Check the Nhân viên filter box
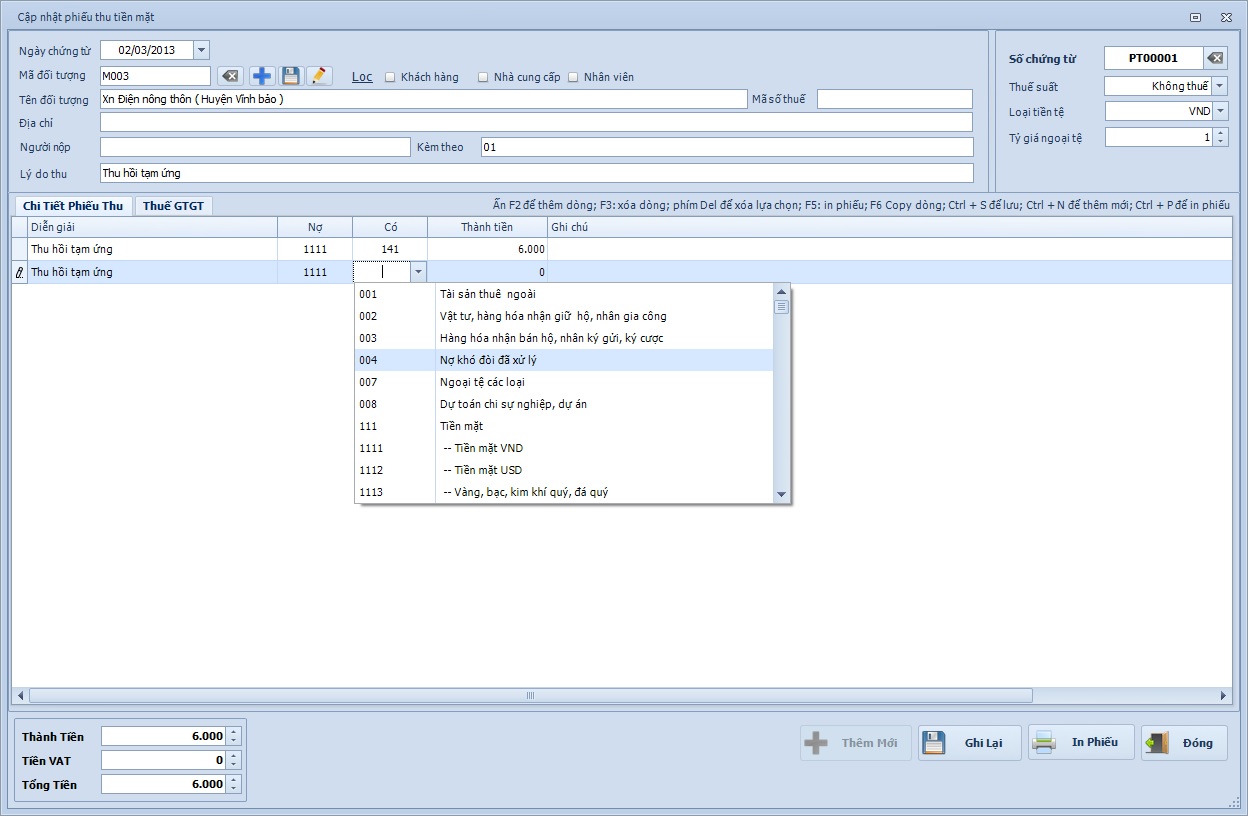The width and height of the screenshot is (1248, 816). (574, 77)
